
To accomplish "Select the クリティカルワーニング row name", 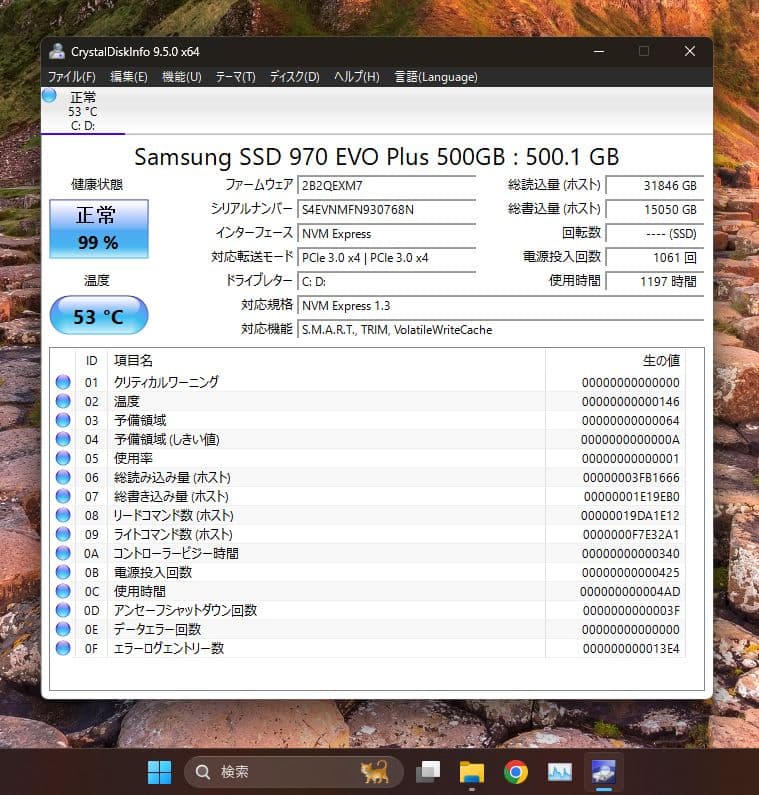I will click(166, 382).
